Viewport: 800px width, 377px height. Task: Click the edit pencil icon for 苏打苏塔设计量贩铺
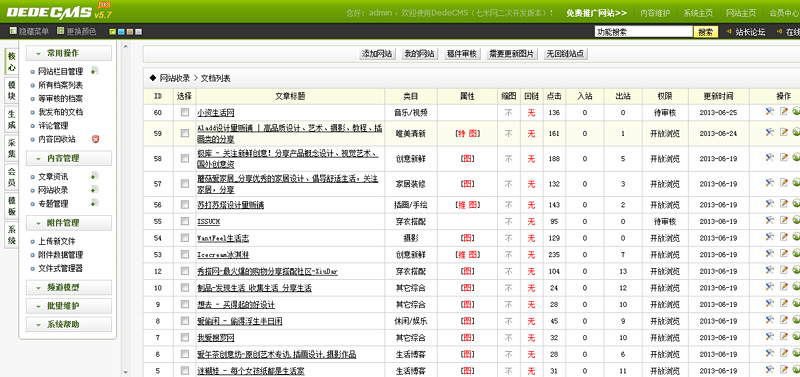point(784,204)
